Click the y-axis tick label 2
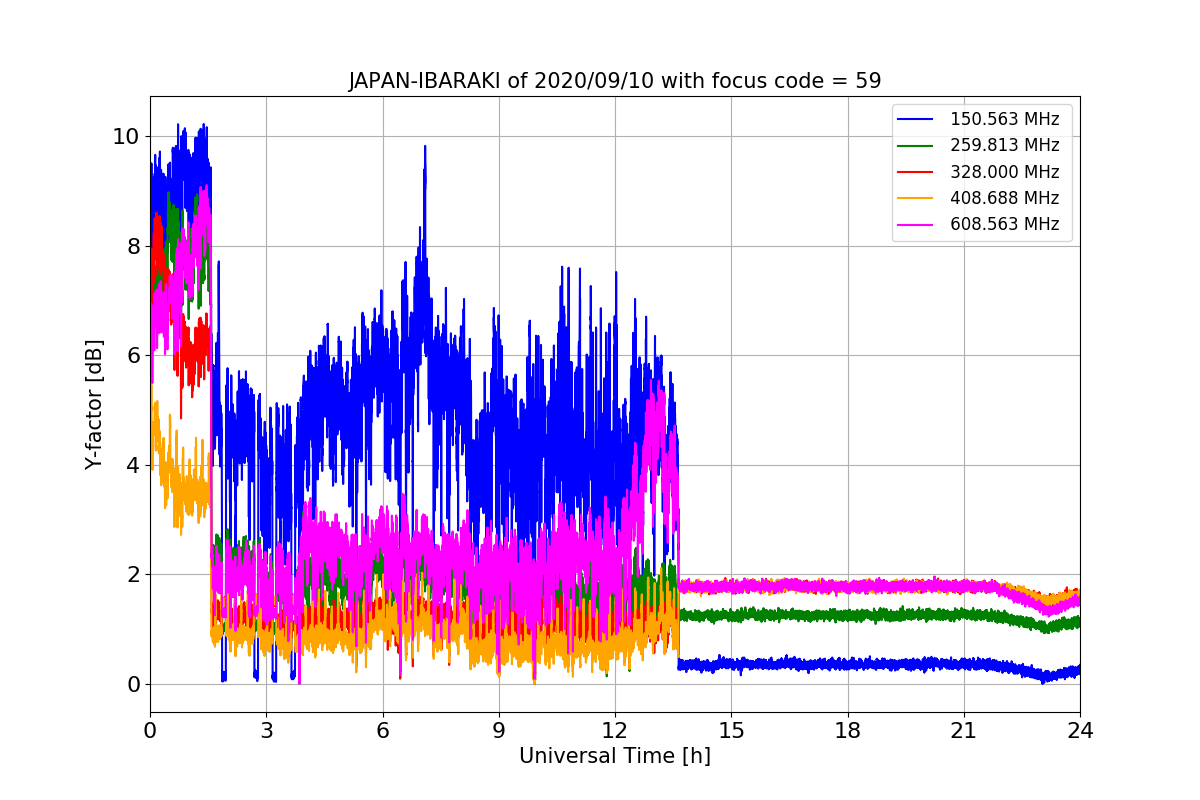Screen dimensions: 1200x800 tap(133, 575)
